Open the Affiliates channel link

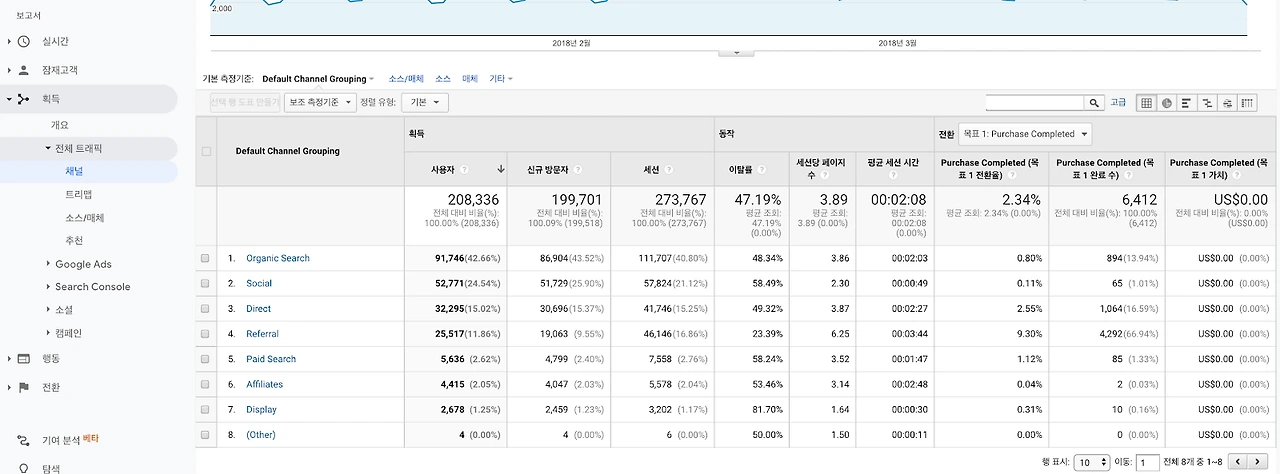pyautogui.click(x=264, y=384)
